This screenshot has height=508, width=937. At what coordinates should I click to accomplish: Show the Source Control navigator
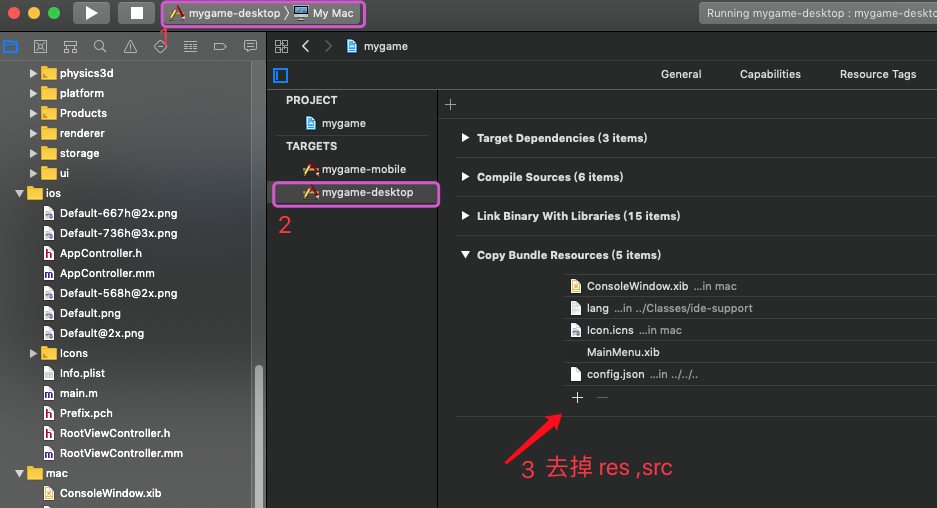point(40,47)
